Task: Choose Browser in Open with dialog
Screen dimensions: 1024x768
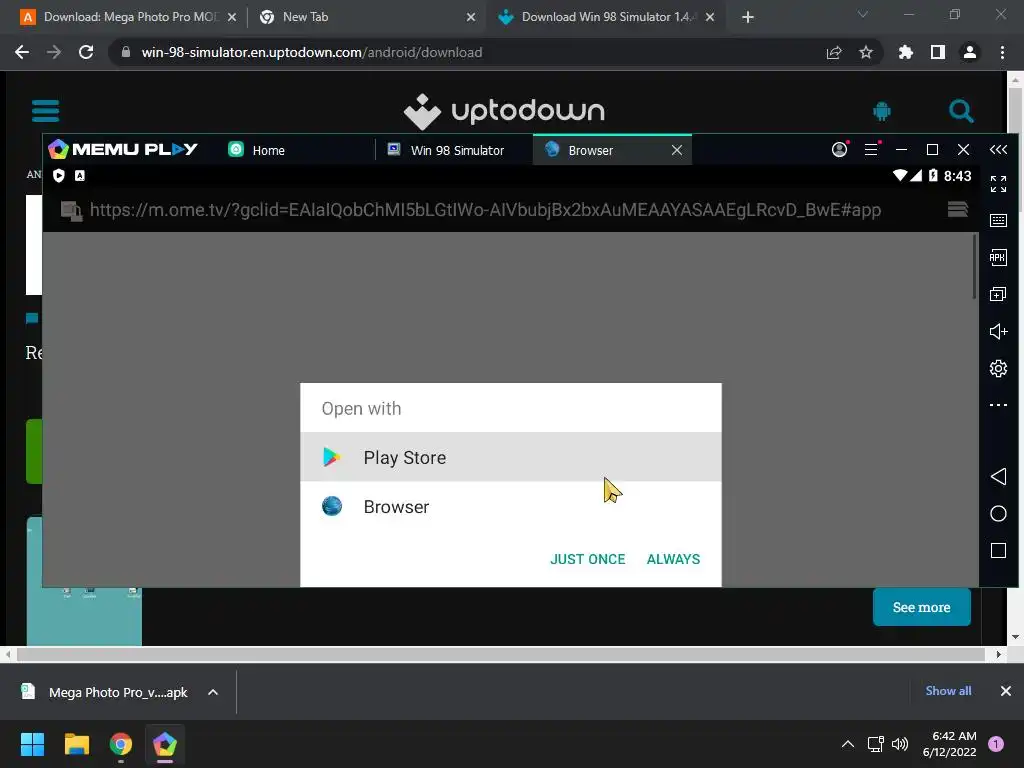Action: (511, 507)
